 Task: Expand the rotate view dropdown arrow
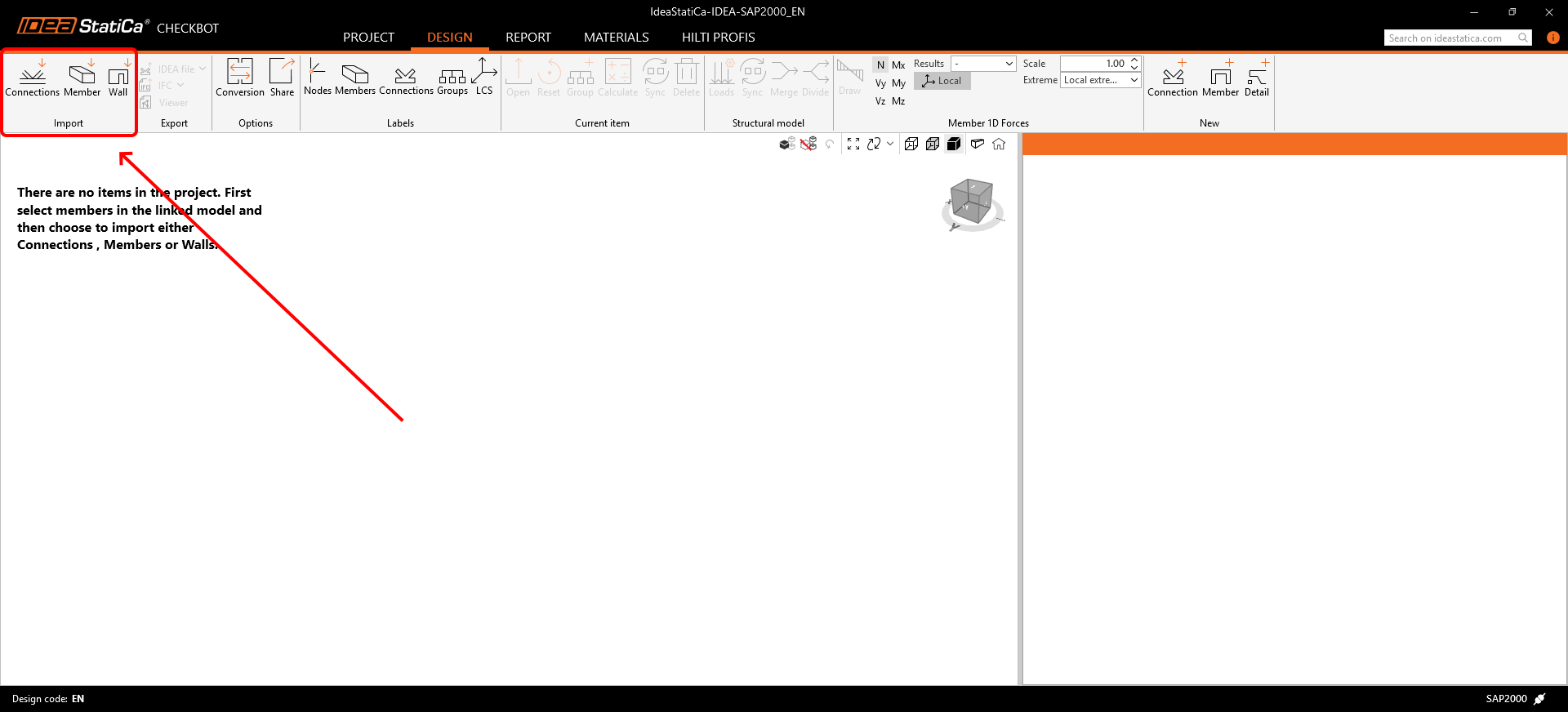click(x=890, y=144)
